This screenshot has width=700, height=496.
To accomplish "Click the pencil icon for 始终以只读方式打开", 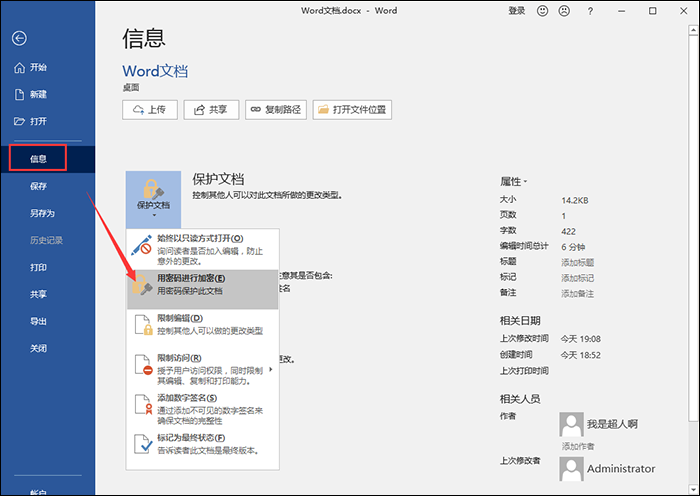I will (x=142, y=245).
